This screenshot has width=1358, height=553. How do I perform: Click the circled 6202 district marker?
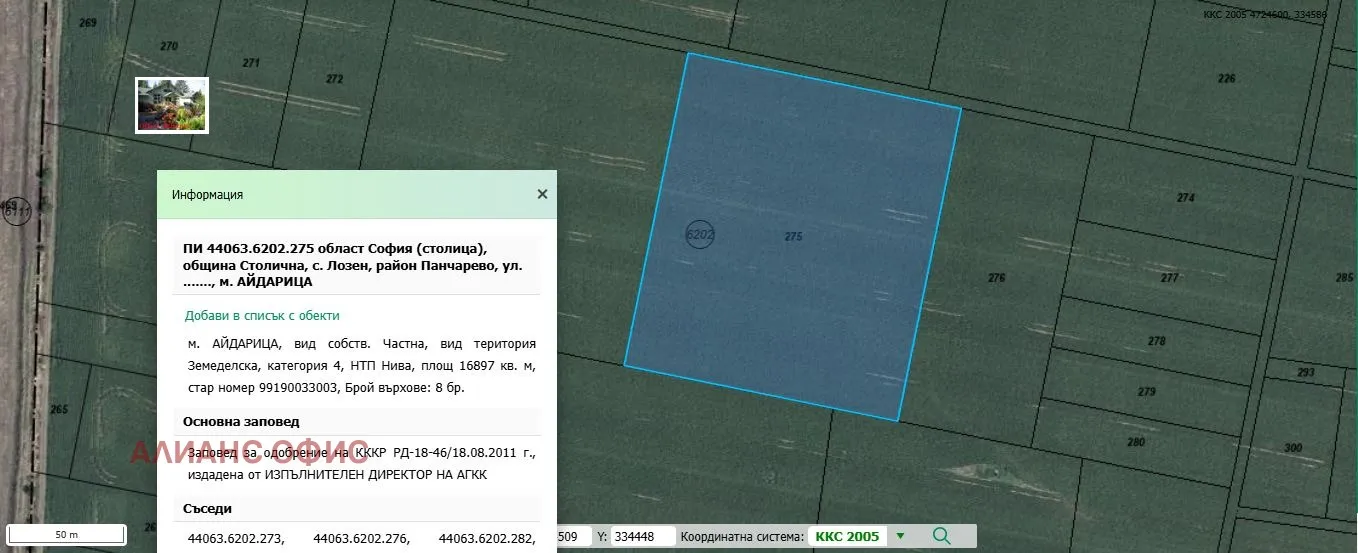pos(700,235)
